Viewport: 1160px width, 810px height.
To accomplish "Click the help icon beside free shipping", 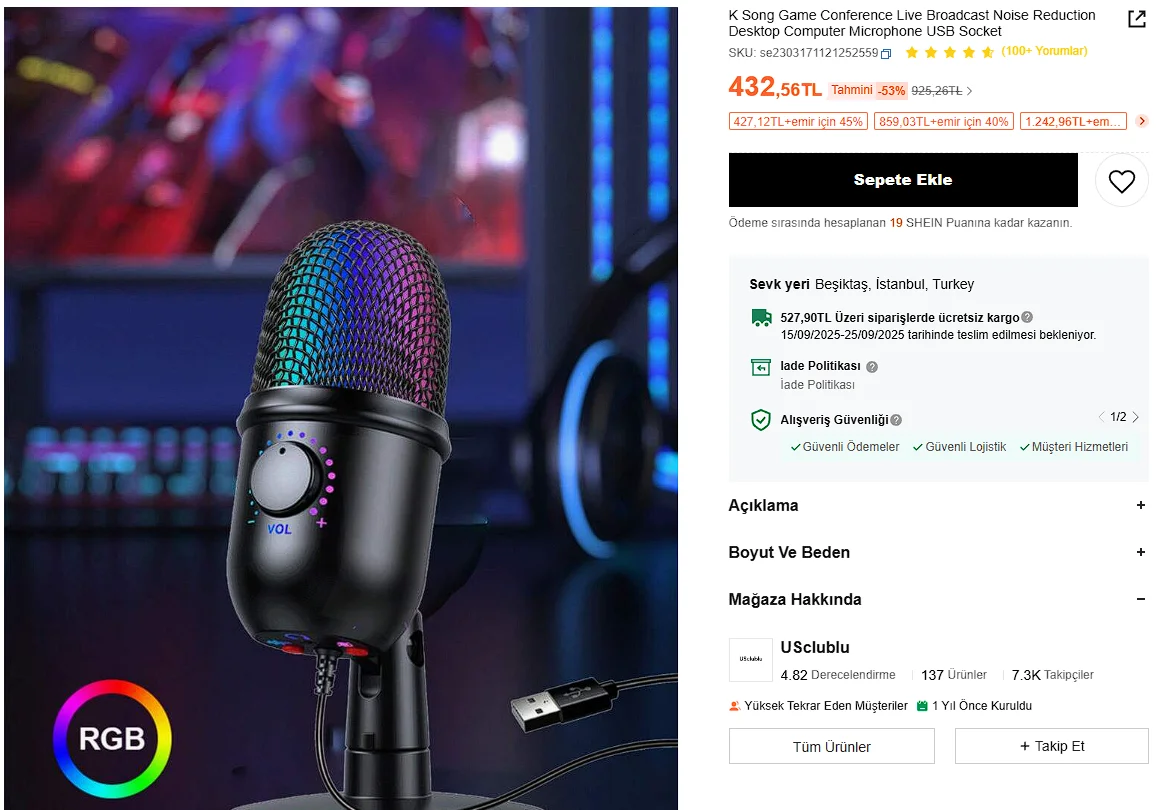I will [1027, 317].
